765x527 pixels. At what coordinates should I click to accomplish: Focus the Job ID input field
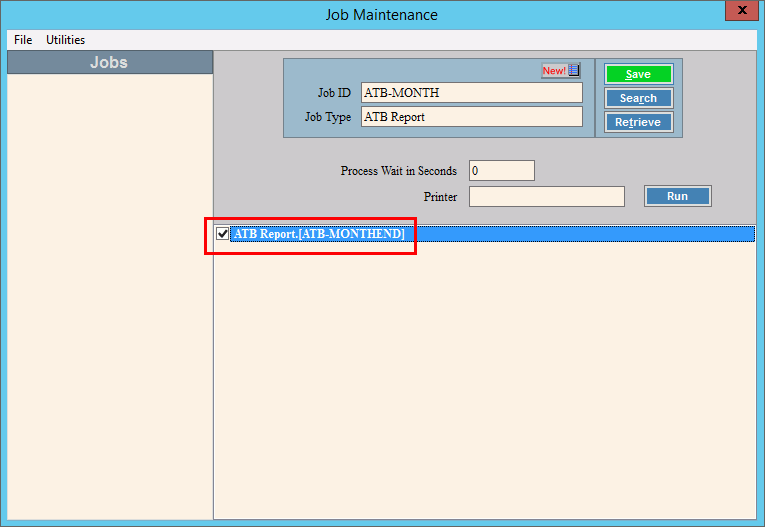471,93
